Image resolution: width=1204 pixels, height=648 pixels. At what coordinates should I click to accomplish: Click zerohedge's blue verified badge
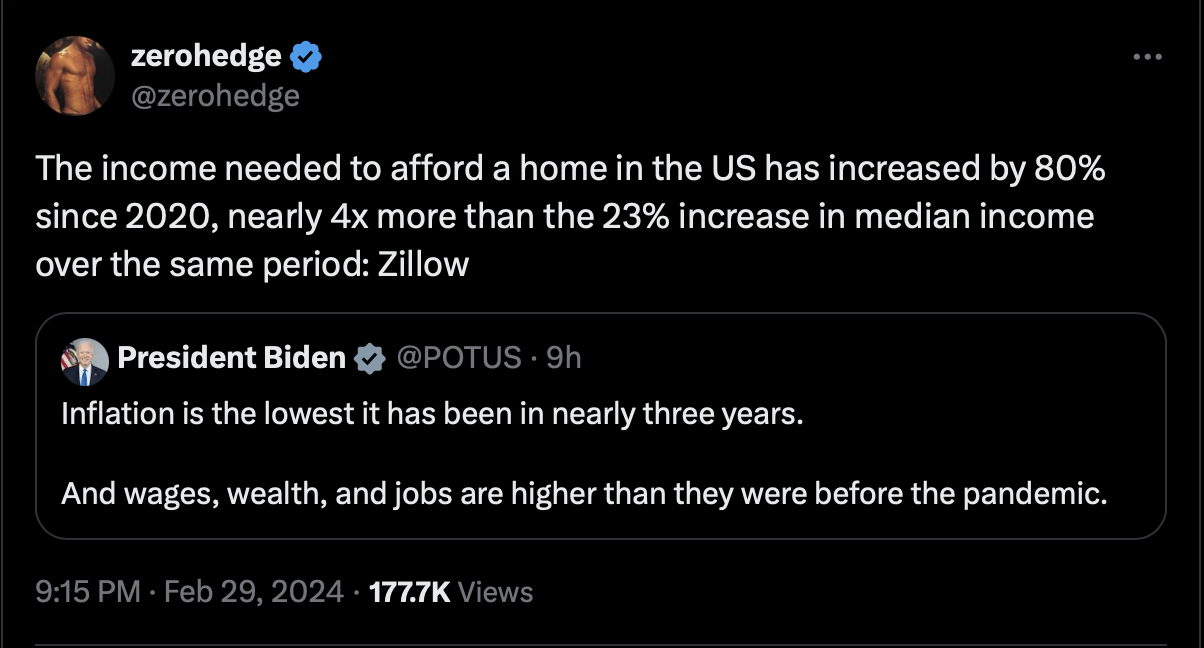pos(306,58)
